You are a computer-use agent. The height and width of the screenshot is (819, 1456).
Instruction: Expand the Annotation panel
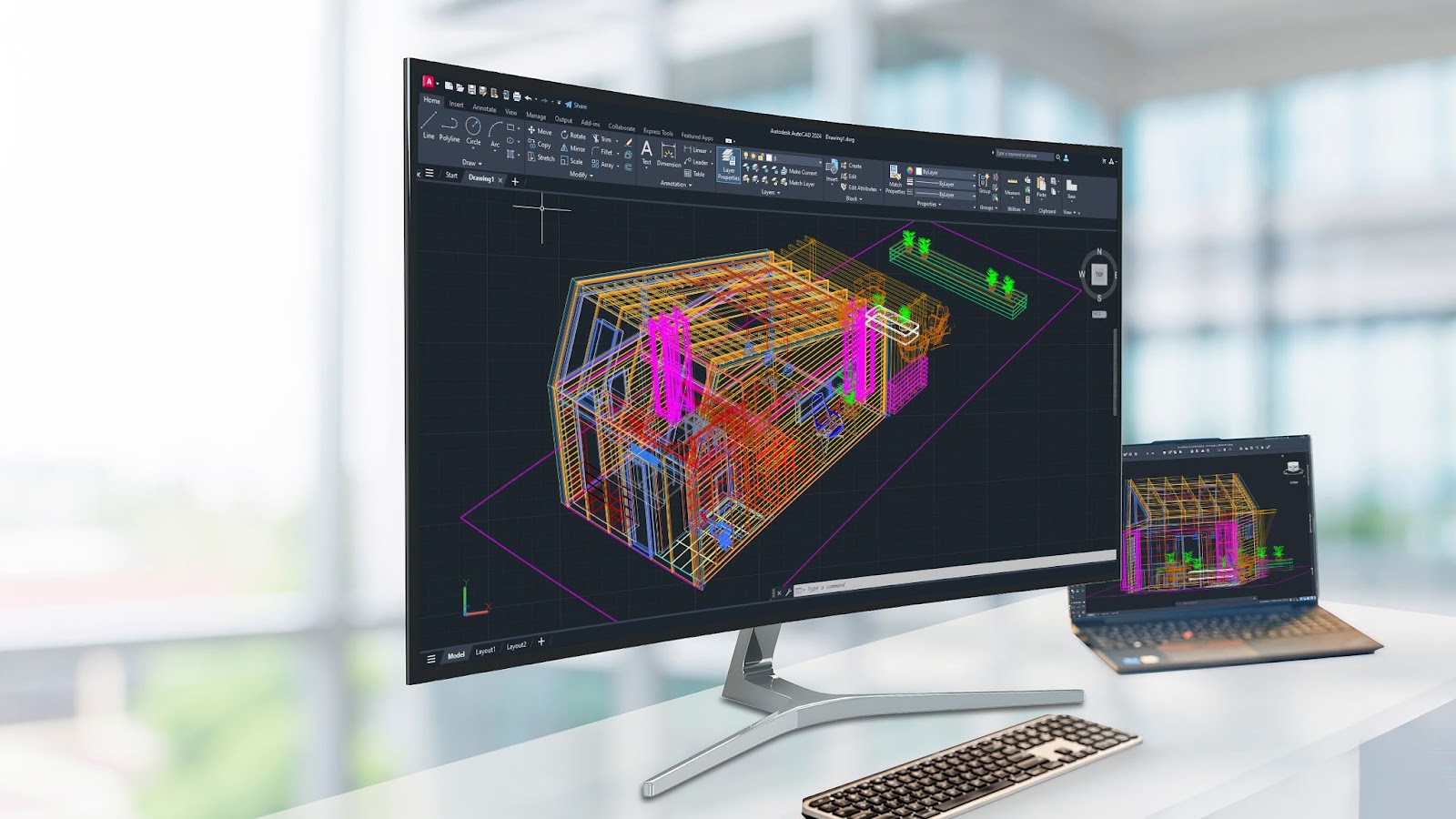click(675, 184)
